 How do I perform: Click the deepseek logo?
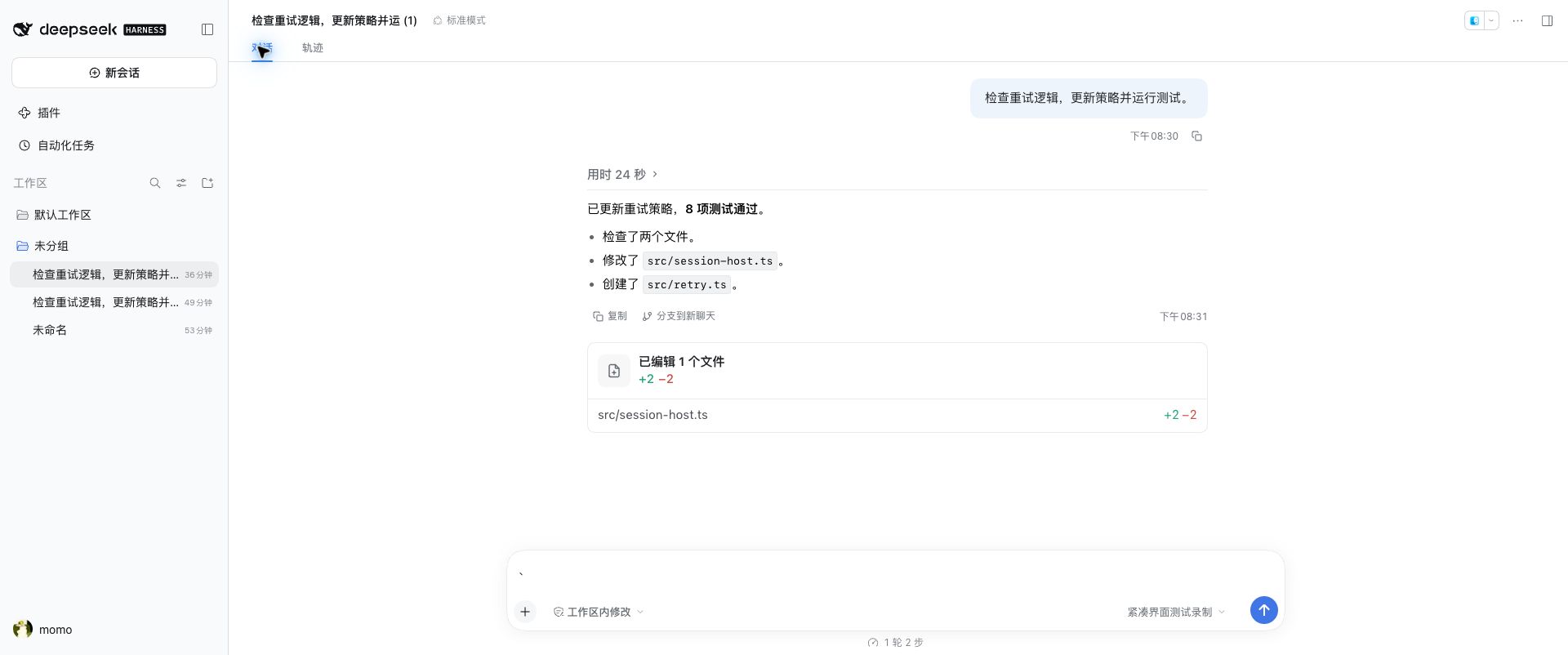pyautogui.click(x=89, y=29)
